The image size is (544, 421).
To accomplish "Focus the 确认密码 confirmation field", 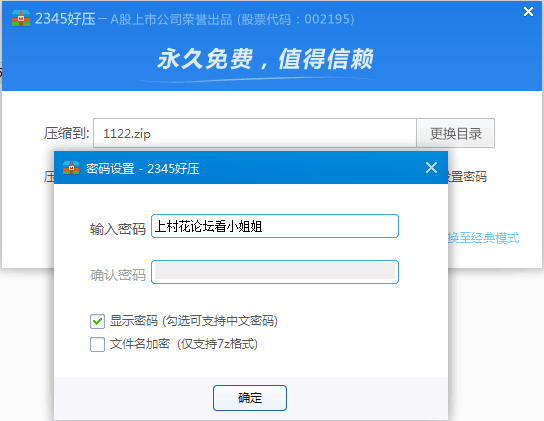I will [x=275, y=272].
